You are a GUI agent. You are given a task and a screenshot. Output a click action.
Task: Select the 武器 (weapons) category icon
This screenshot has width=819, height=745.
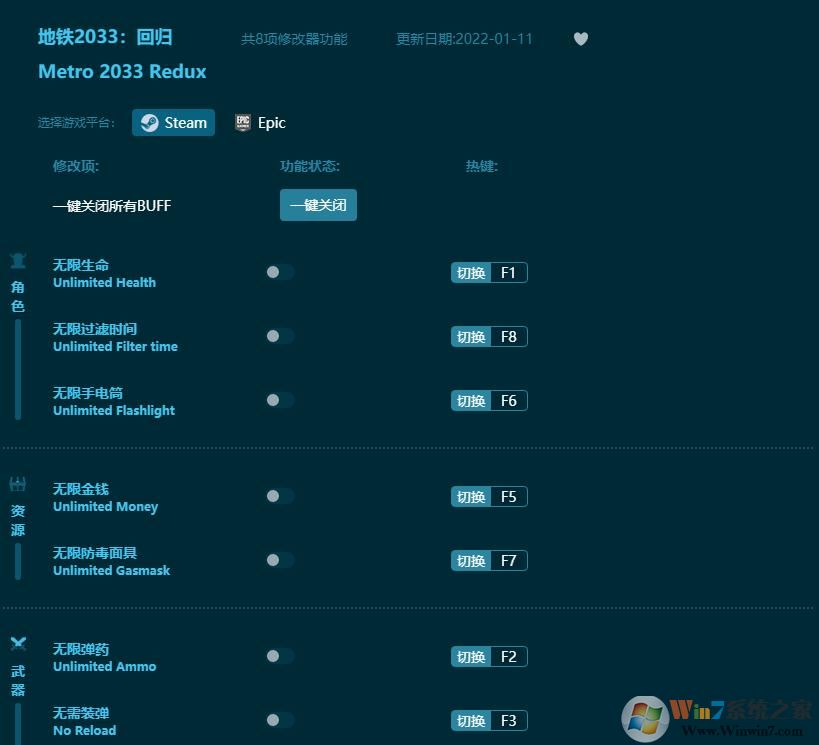tap(17, 643)
